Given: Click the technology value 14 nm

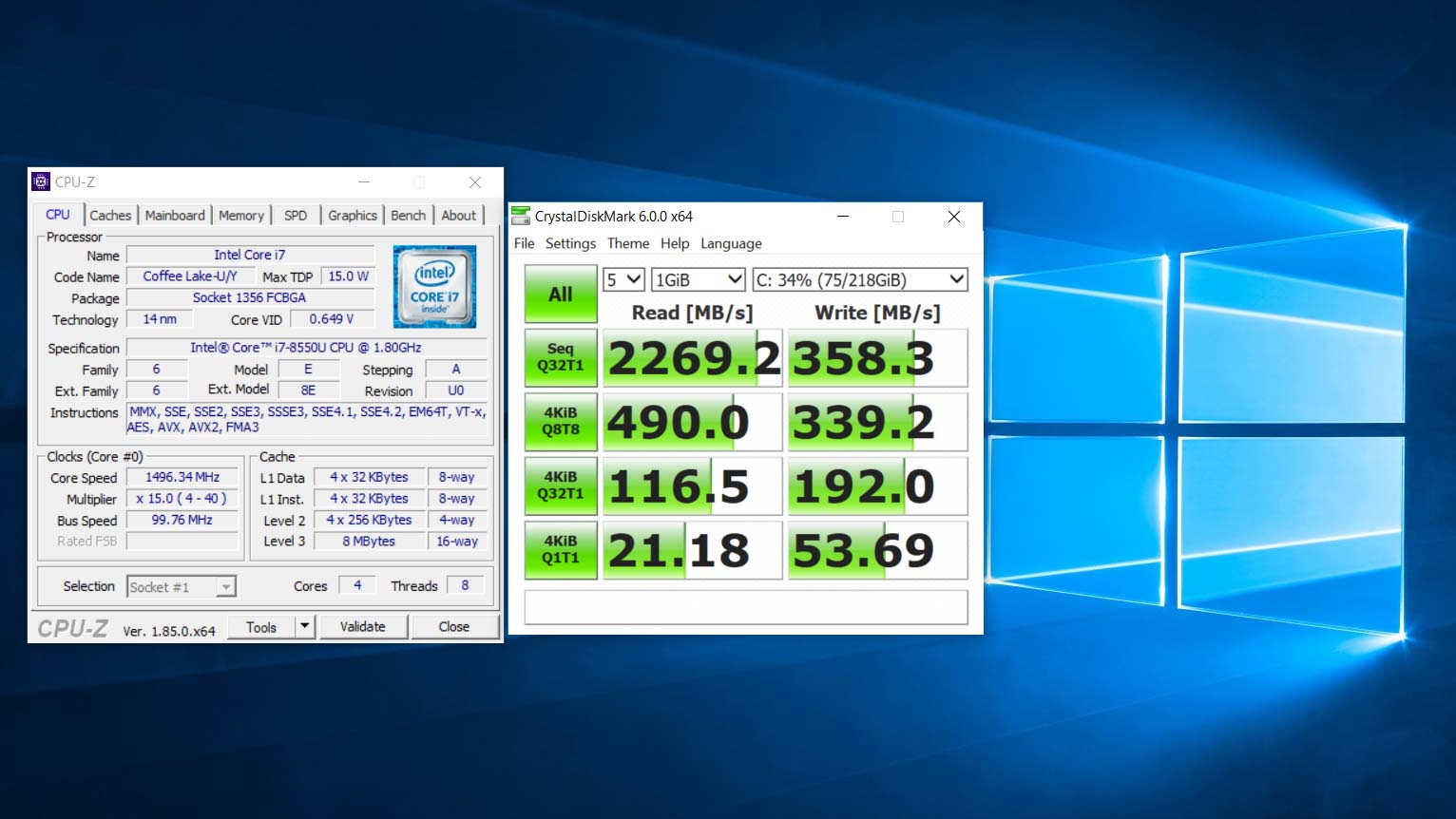Looking at the screenshot, I should [x=160, y=319].
